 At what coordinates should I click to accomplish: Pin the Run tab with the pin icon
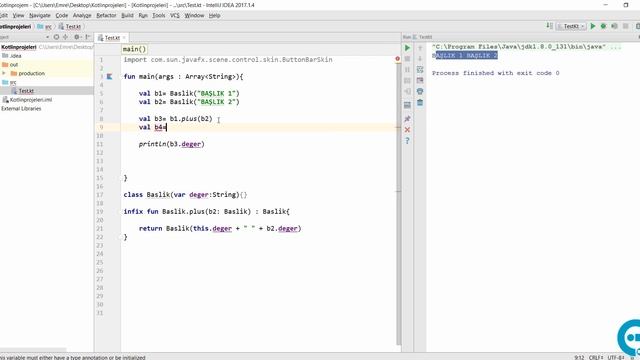pyautogui.click(x=407, y=119)
